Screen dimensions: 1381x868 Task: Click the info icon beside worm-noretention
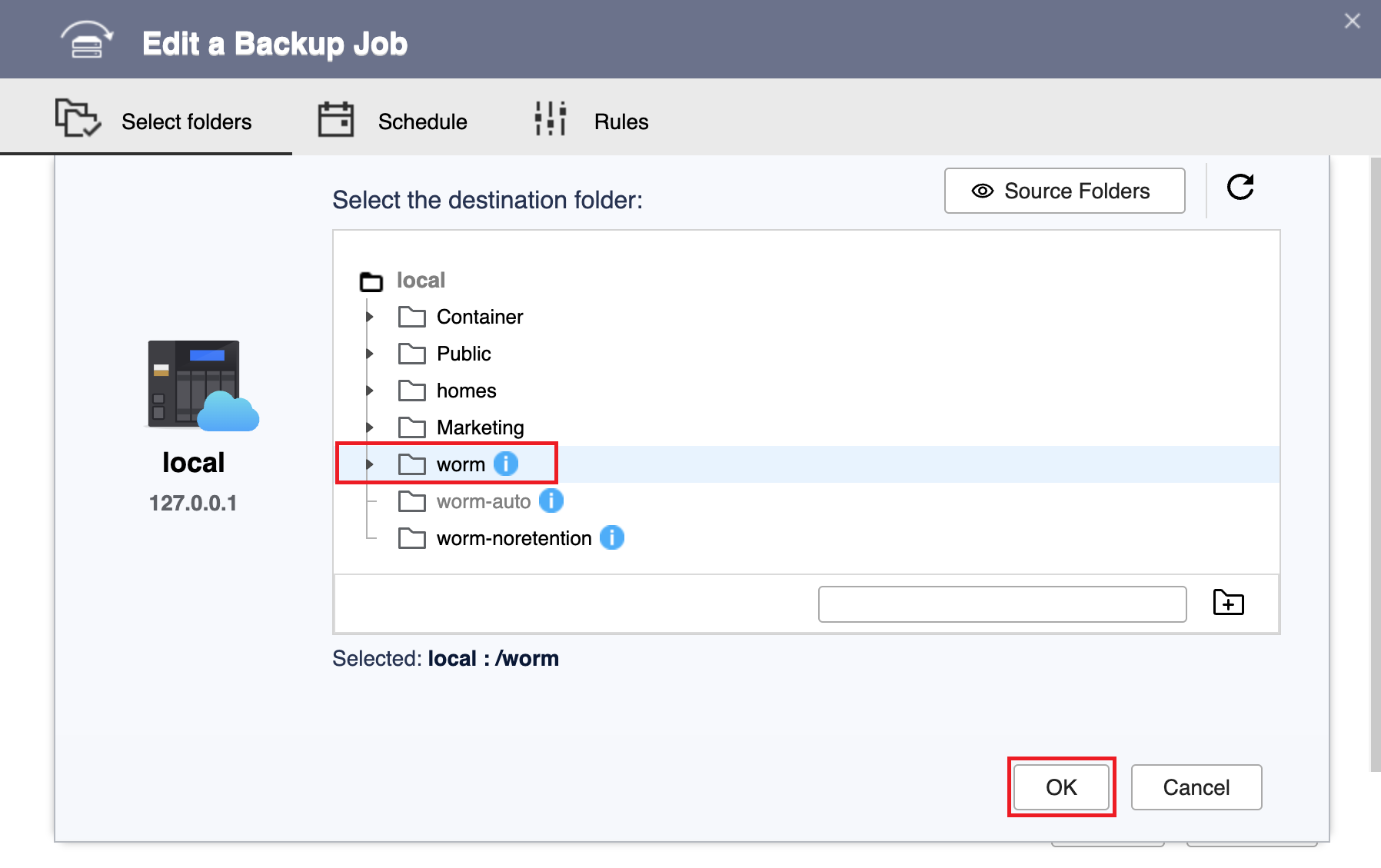tap(612, 538)
